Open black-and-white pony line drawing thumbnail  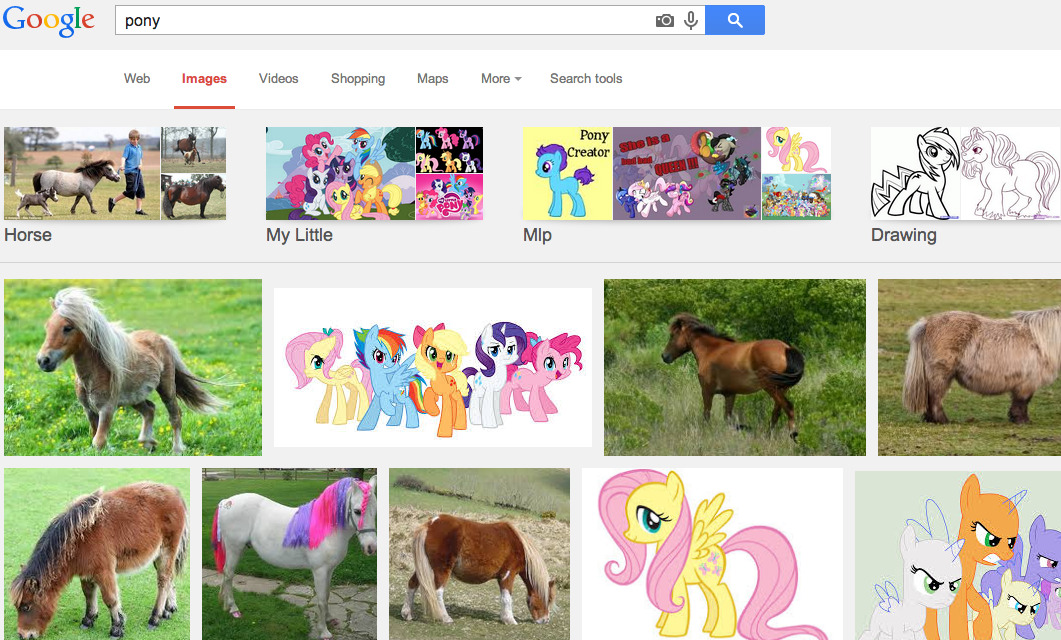click(916, 173)
